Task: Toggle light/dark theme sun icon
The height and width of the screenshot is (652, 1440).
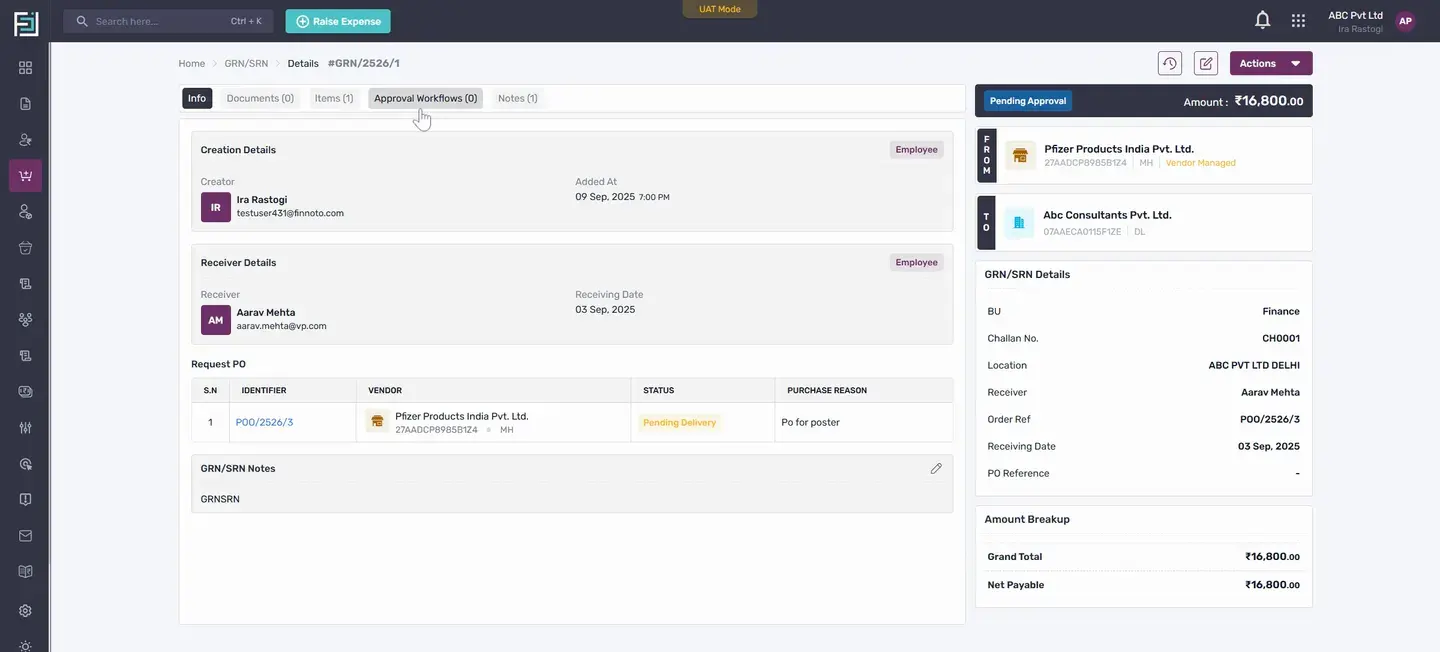Action: pyautogui.click(x=25, y=645)
